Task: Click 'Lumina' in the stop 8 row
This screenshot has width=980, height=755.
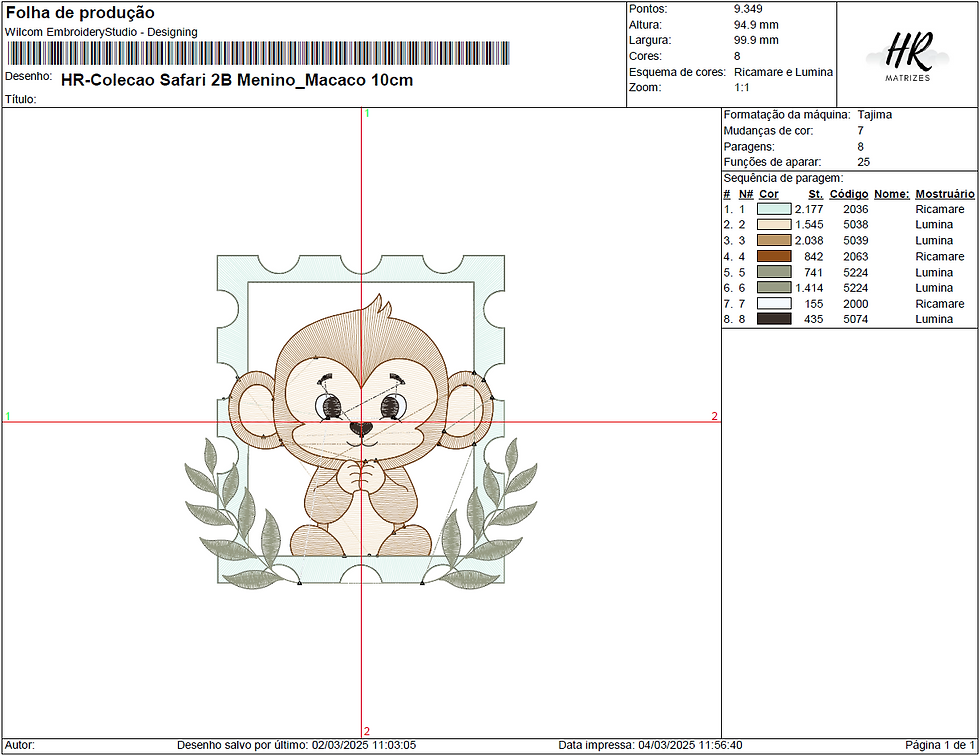Action: click(x=934, y=319)
